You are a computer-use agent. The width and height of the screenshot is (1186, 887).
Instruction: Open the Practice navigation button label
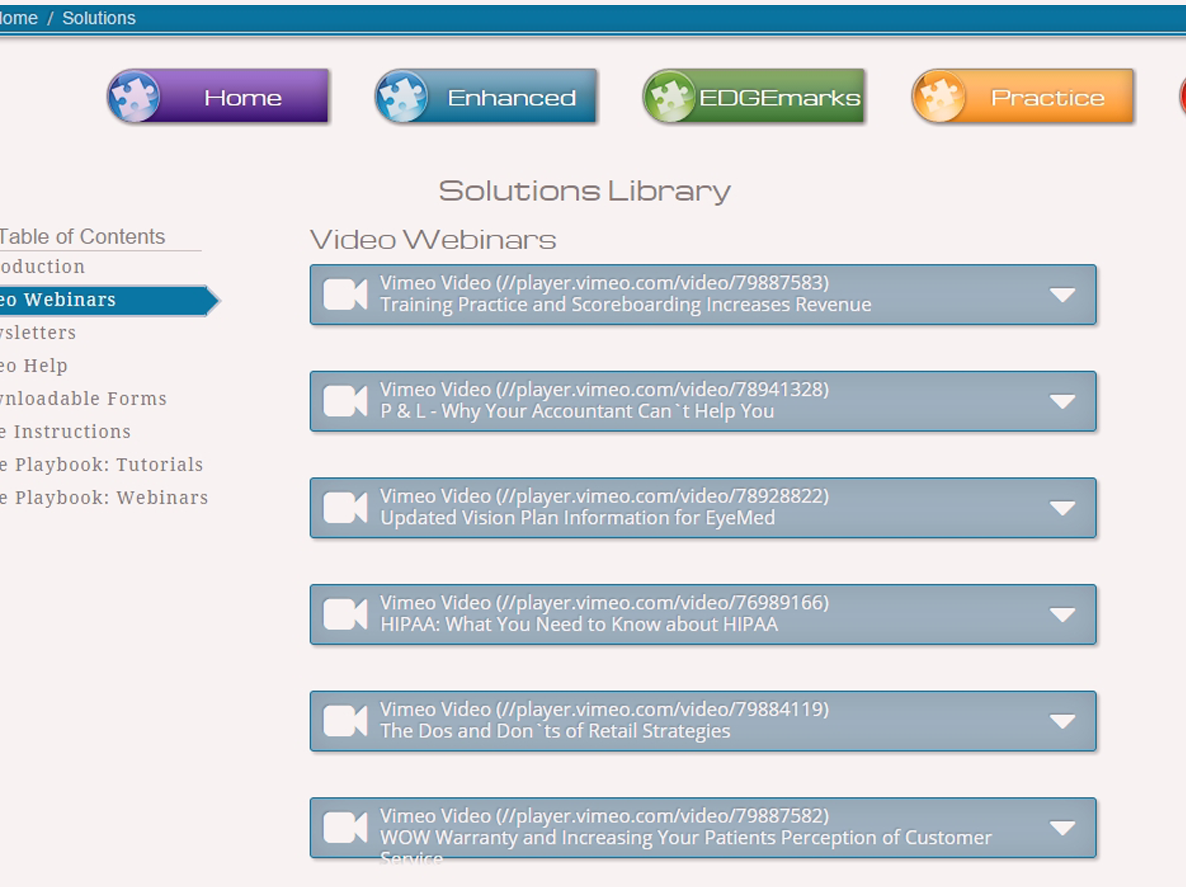click(x=1048, y=98)
